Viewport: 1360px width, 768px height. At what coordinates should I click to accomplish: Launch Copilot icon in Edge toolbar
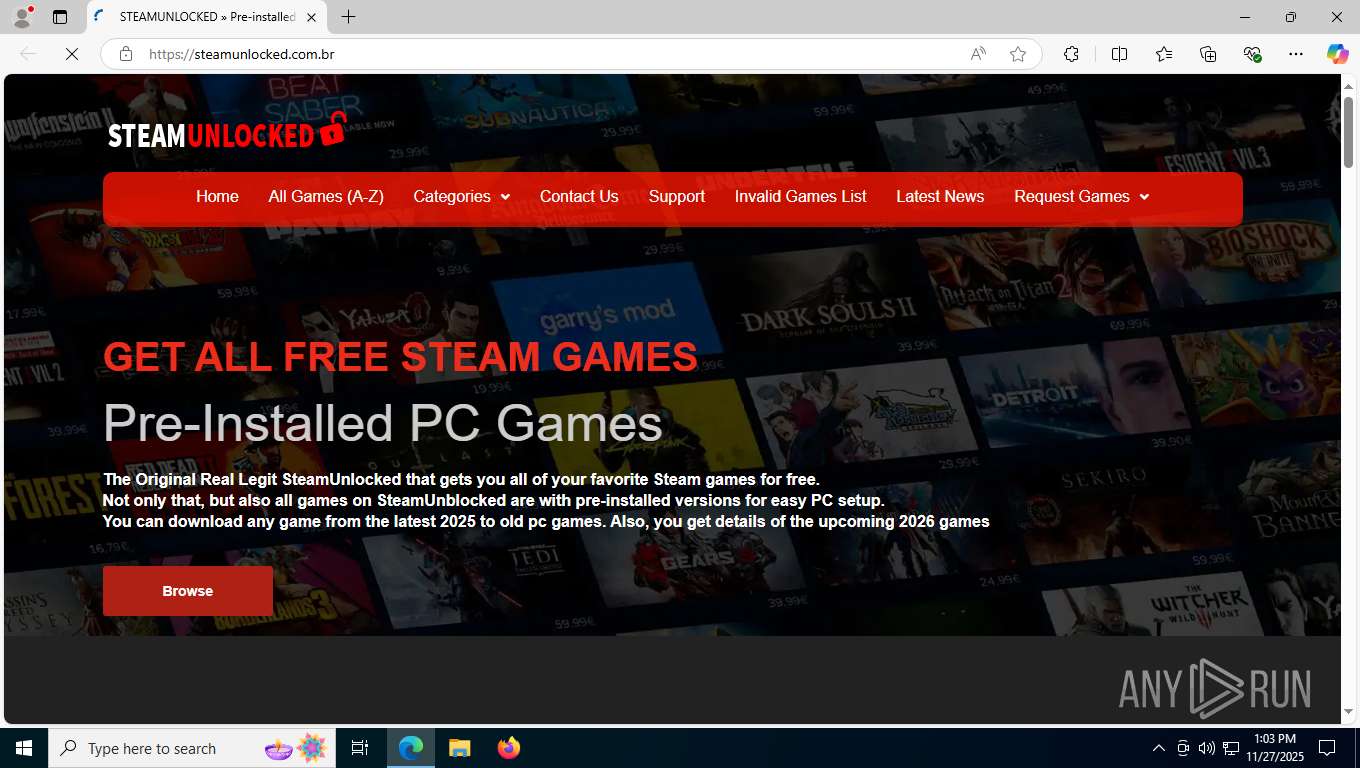(1338, 54)
